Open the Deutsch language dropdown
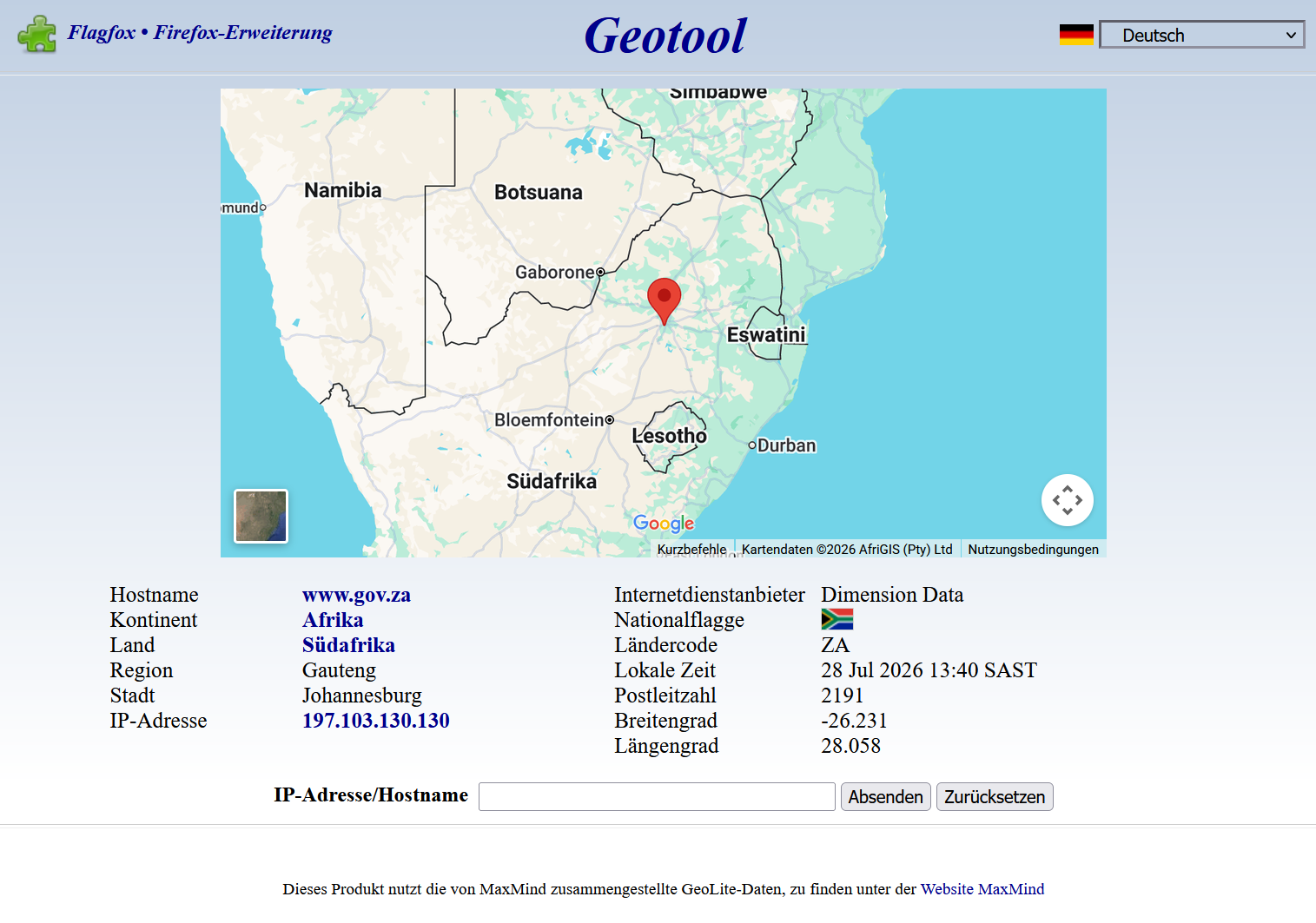Image resolution: width=1316 pixels, height=923 pixels. coord(1201,35)
